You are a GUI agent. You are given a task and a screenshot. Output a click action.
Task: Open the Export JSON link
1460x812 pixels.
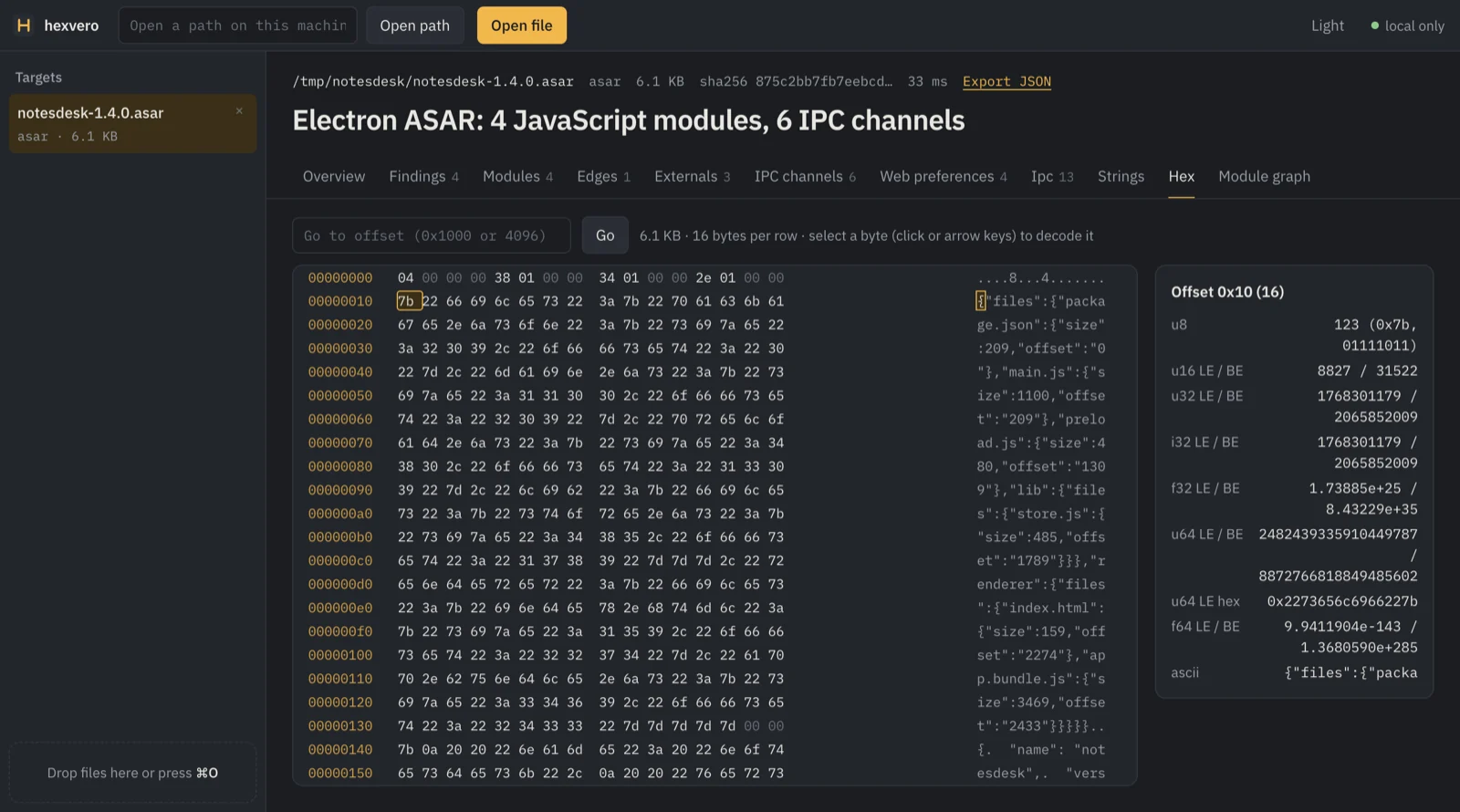click(1006, 81)
